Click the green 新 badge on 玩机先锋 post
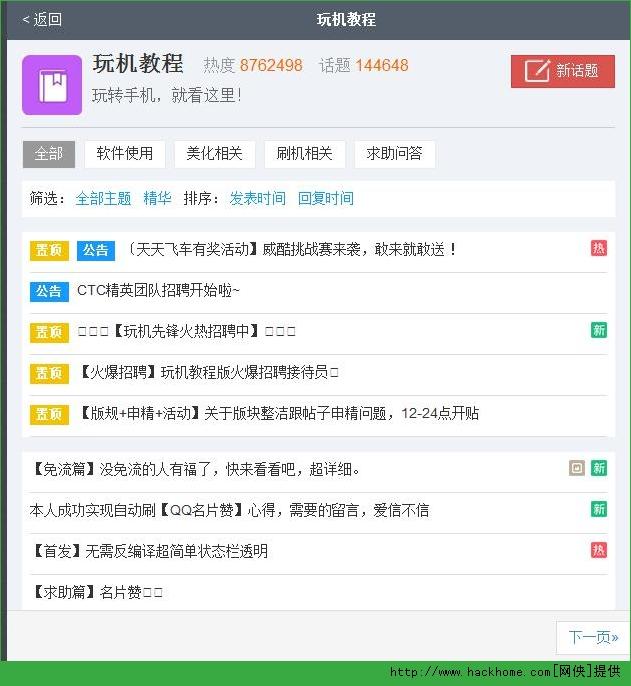631x686 pixels. click(598, 330)
